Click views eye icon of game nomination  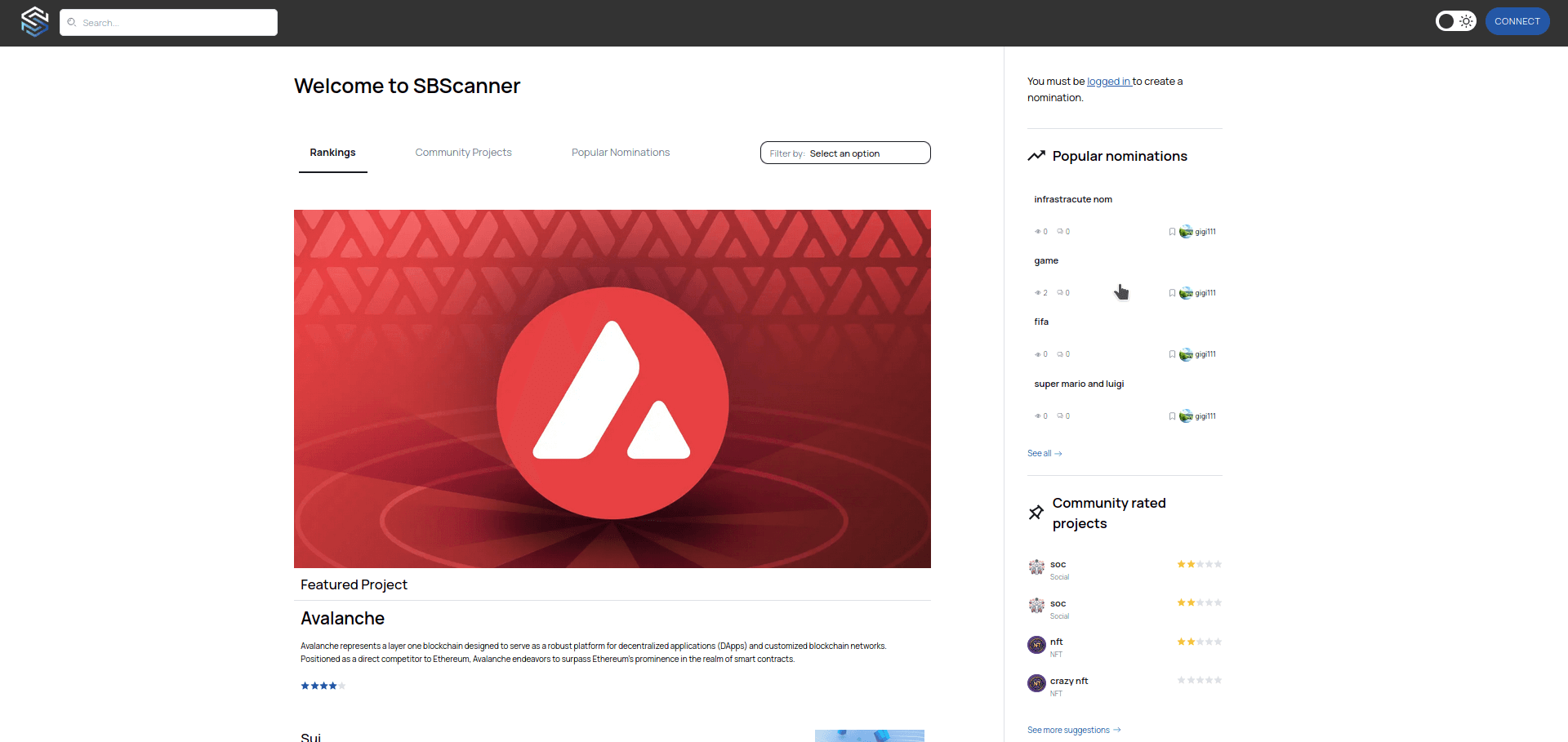pos(1038,293)
